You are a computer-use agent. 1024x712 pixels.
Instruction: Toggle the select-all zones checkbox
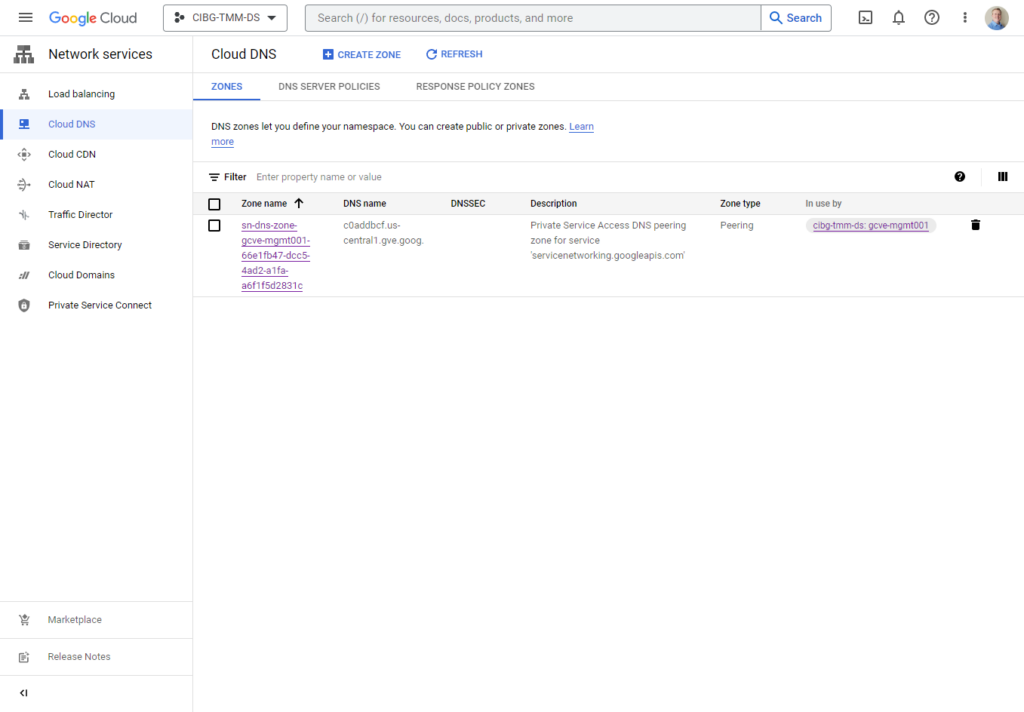[x=214, y=204]
